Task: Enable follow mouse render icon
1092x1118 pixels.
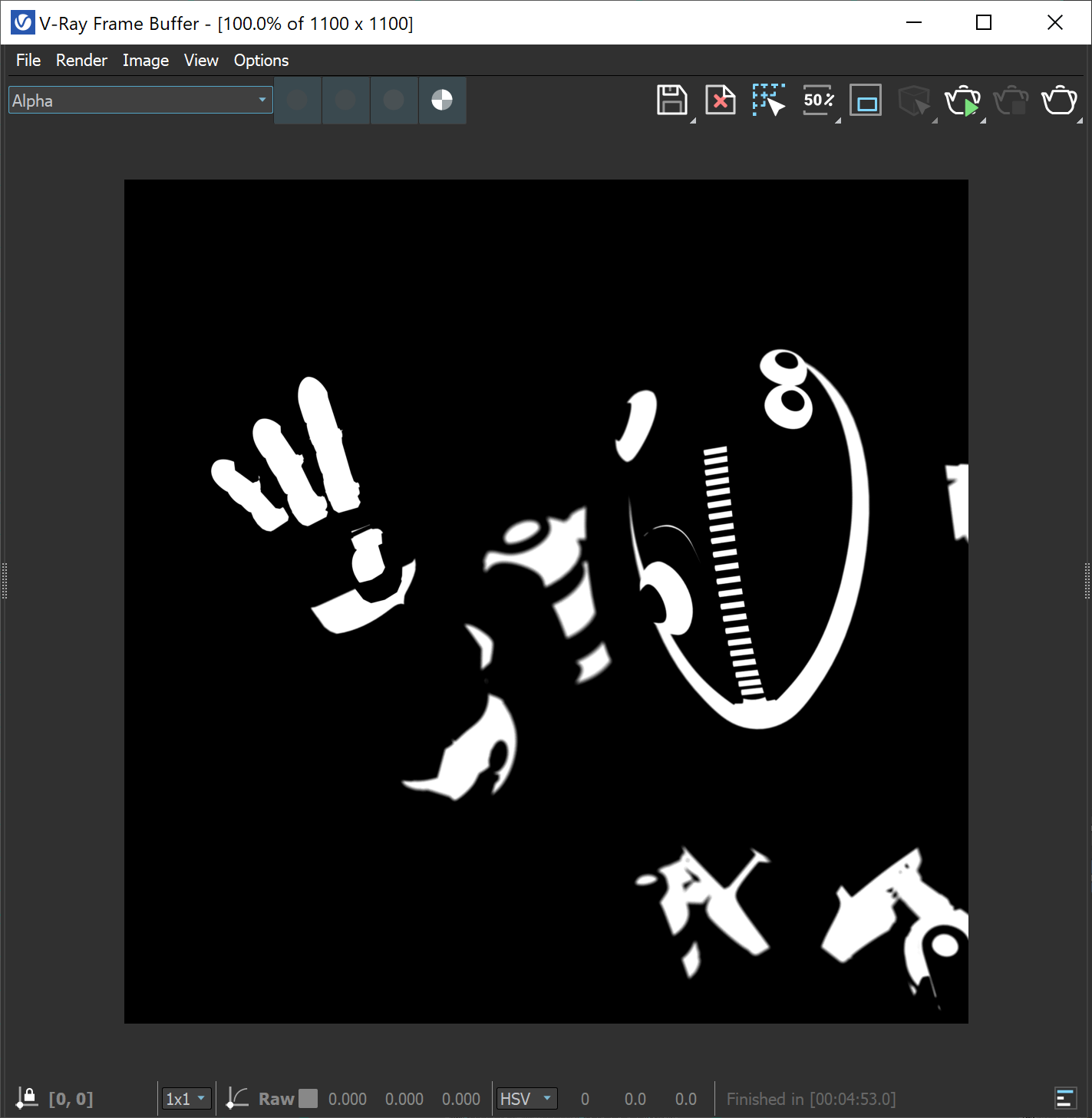Action: pos(769,100)
